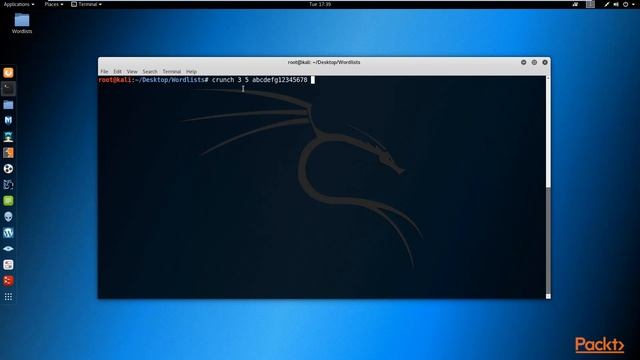Click the network pen-shaped icon in the top bar

click(x=607, y=4)
